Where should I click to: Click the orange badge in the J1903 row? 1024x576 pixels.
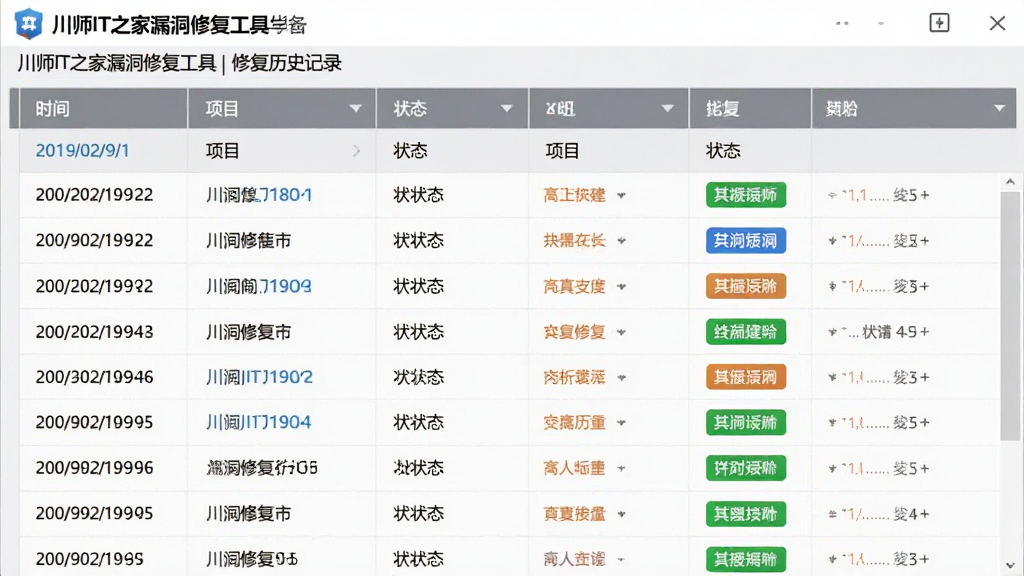point(746,286)
